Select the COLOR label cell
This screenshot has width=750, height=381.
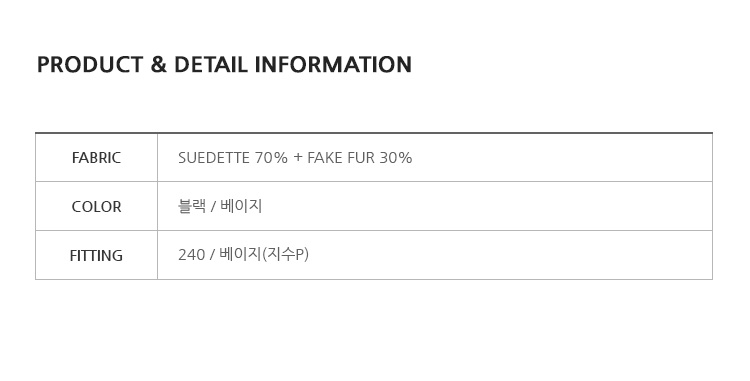(x=96, y=207)
